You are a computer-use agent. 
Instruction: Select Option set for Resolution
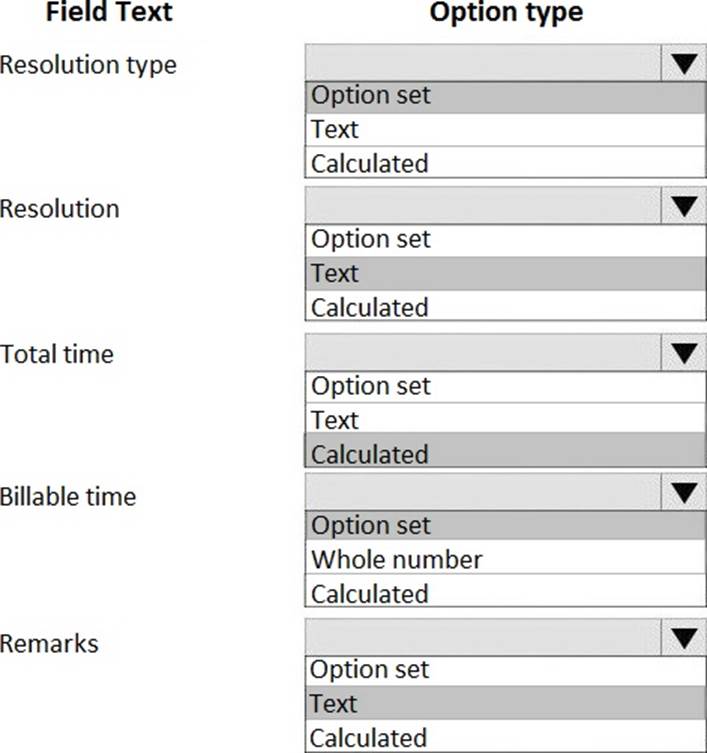[x=506, y=241]
